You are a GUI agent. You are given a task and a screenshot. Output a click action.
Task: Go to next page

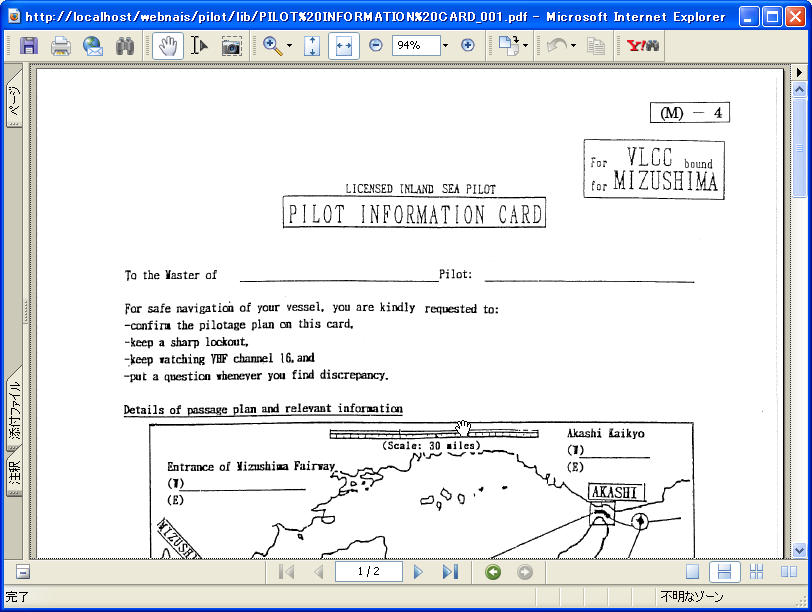[418, 572]
